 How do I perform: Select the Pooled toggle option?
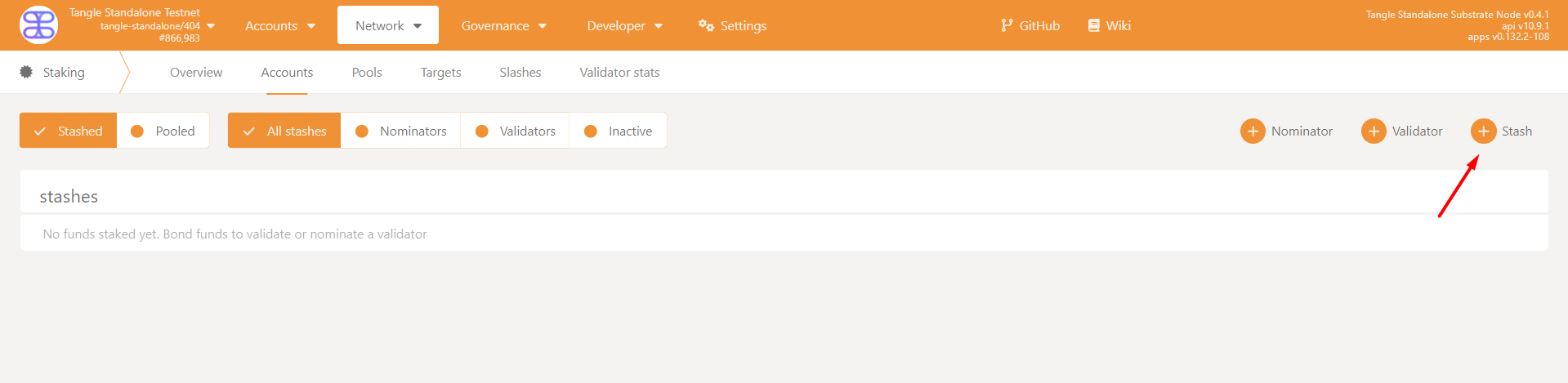[x=163, y=131]
